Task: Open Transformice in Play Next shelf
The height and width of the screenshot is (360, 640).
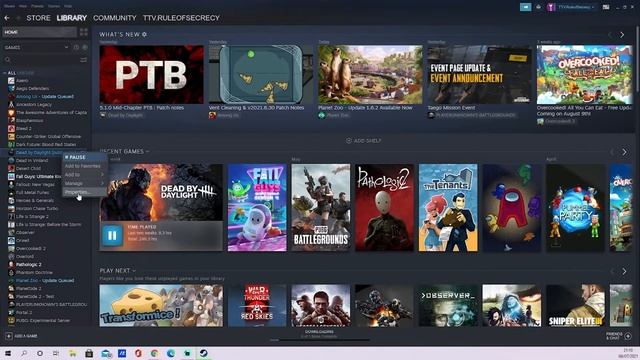Action: click(x=161, y=305)
